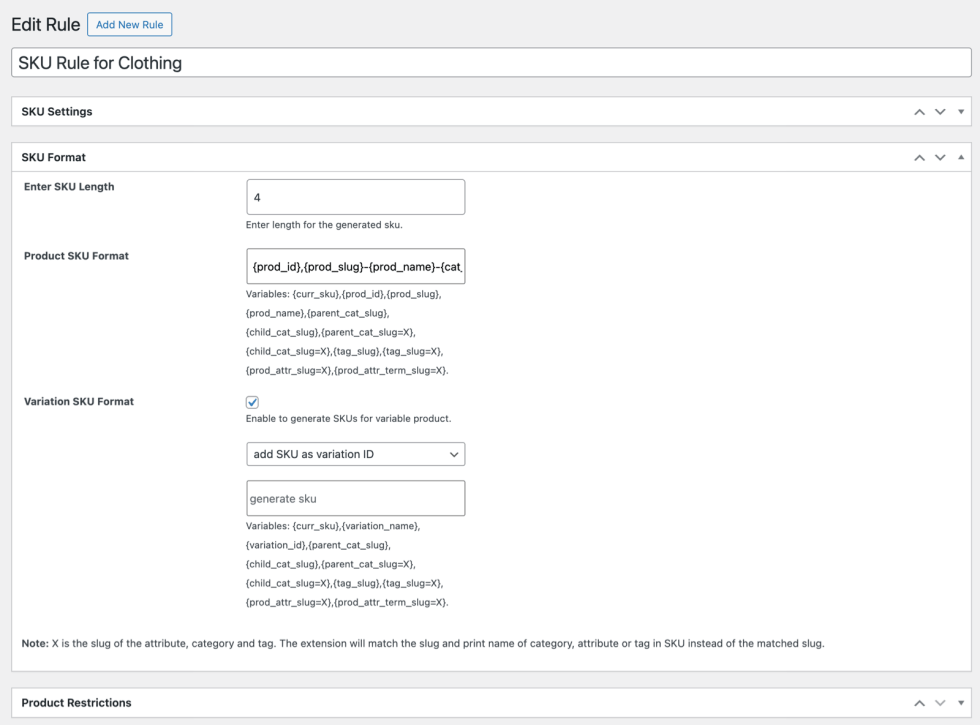
Task: Click the SKU Format panel heading
Action: tap(54, 158)
